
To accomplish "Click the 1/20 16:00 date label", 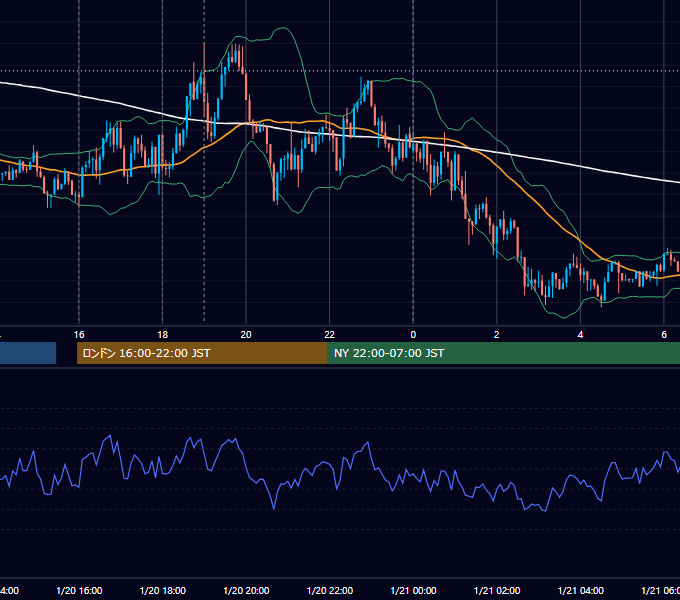I will [79, 590].
